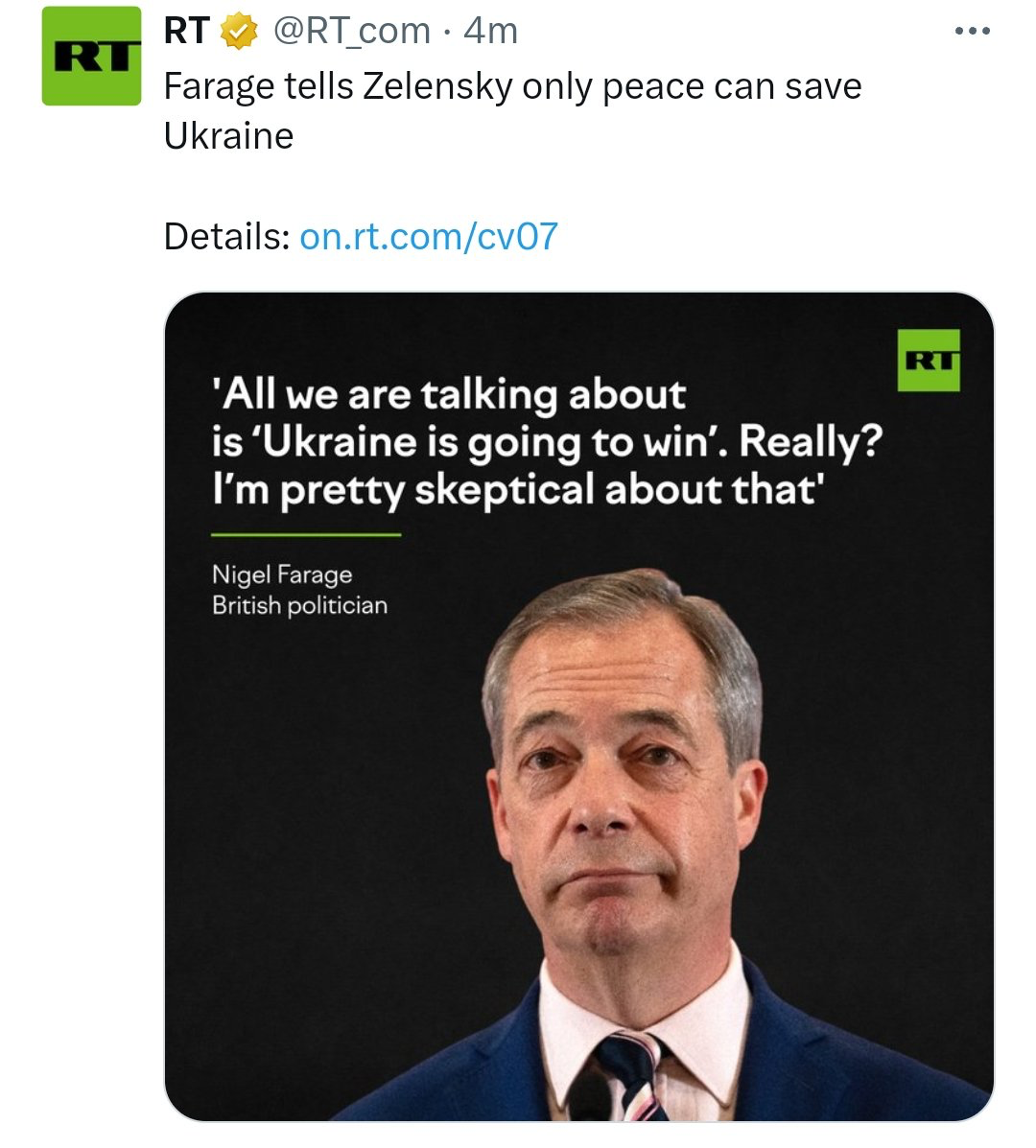Open the on.rt.com/cv07 link
Image resolution: width=1036 pixels, height=1148 pixels.
(x=429, y=237)
